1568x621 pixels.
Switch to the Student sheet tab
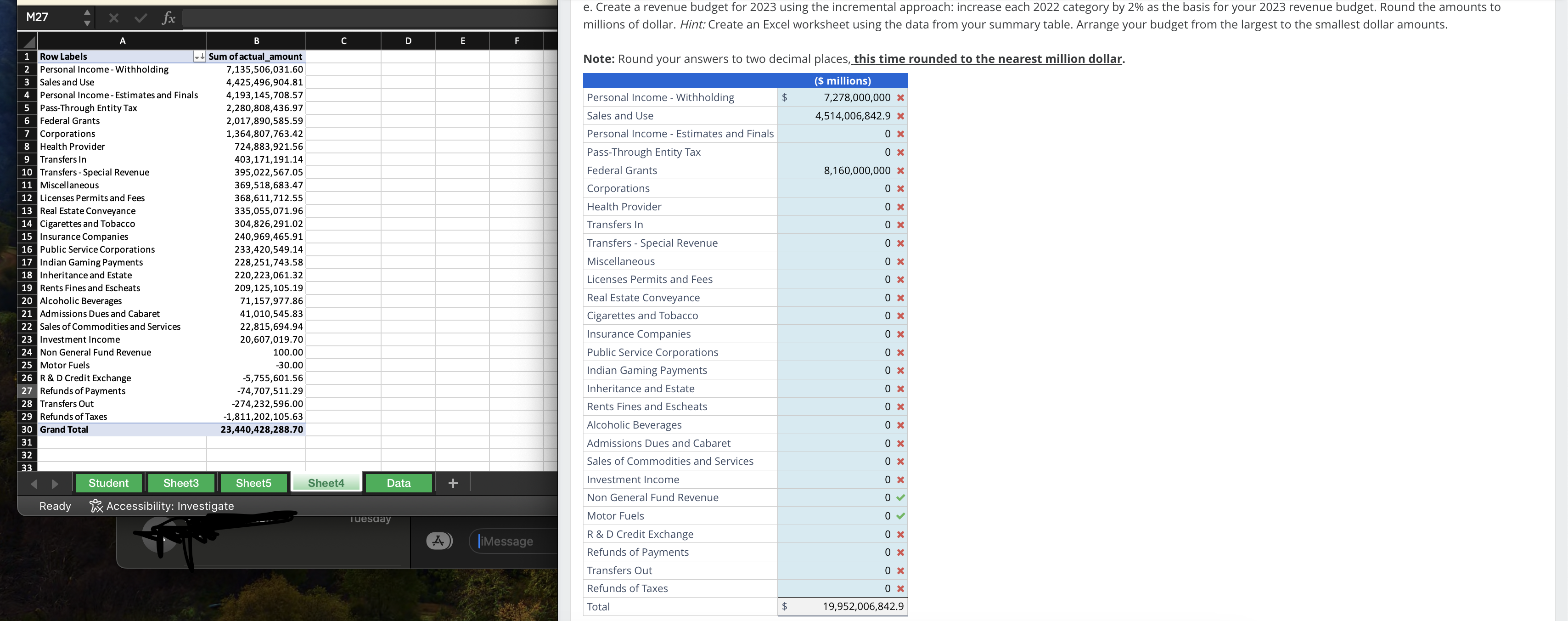tap(108, 483)
